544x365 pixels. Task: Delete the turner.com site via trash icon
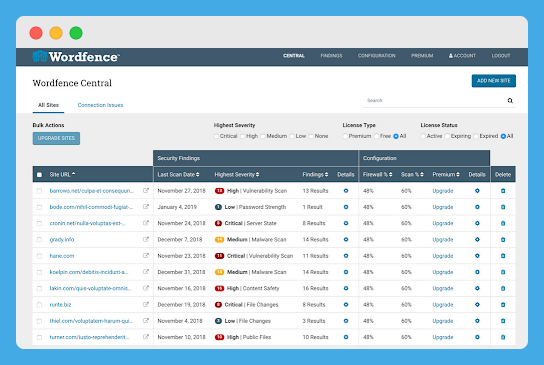(x=503, y=337)
